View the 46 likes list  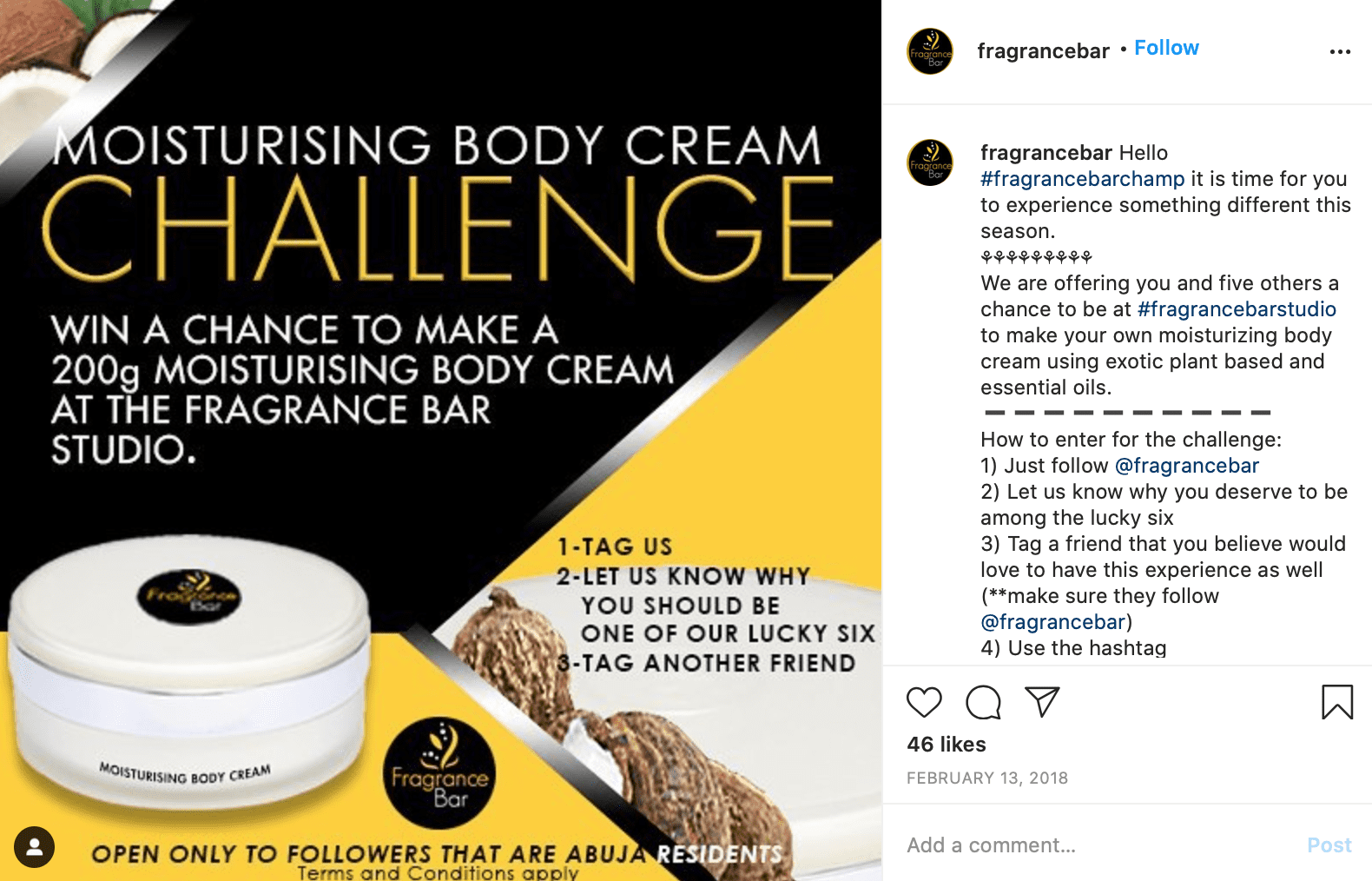coord(947,745)
